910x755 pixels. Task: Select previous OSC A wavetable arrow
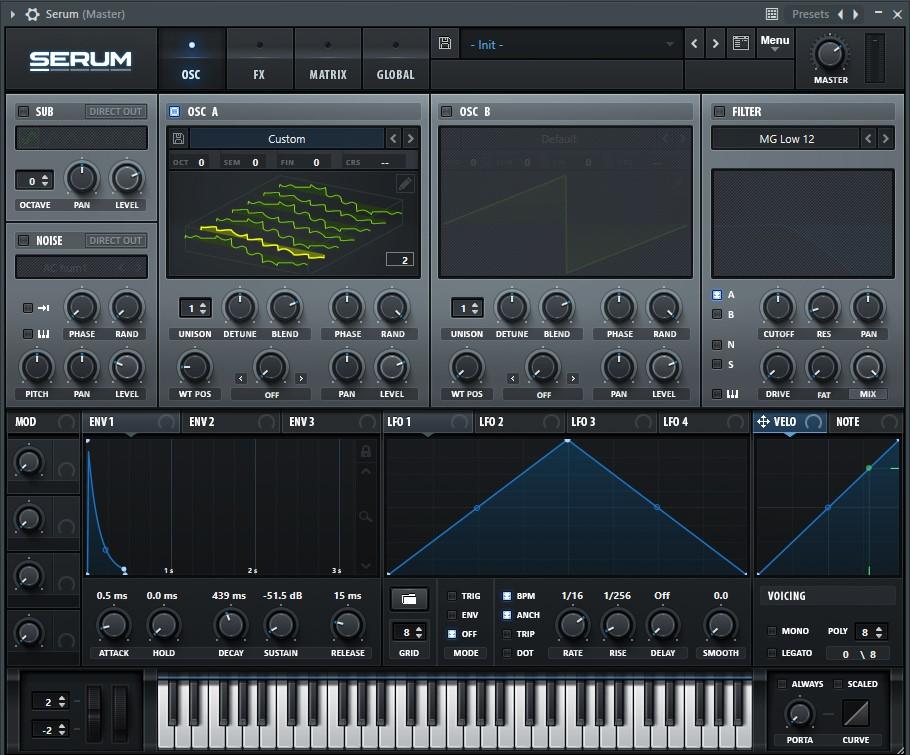[393, 138]
